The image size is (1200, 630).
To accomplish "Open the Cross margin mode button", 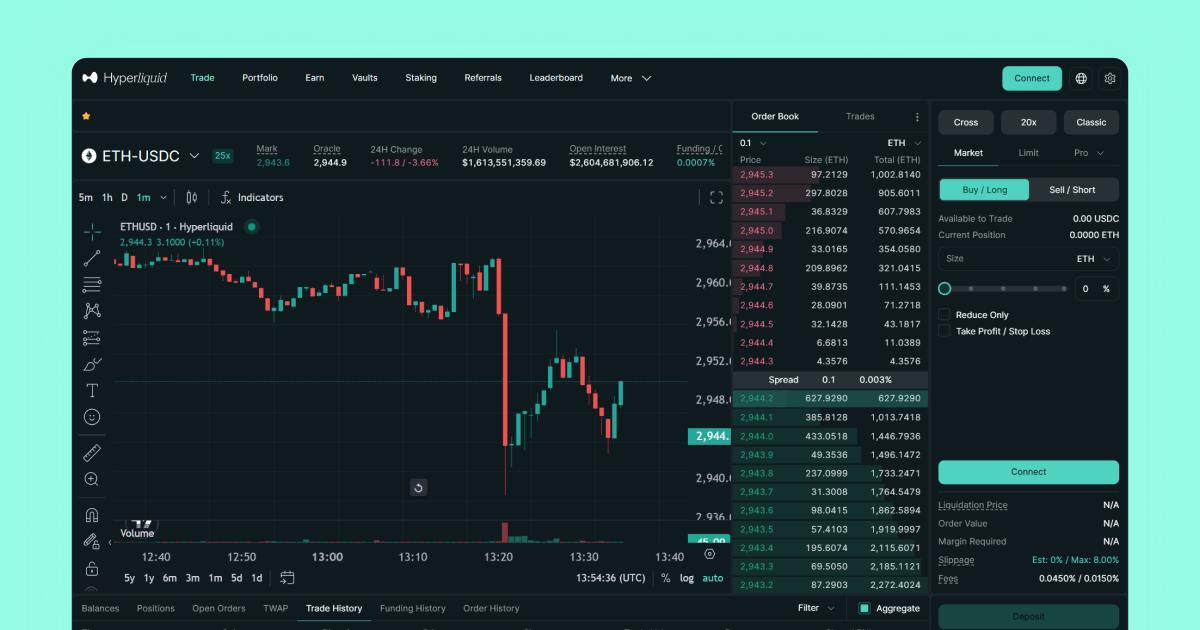I will point(966,122).
